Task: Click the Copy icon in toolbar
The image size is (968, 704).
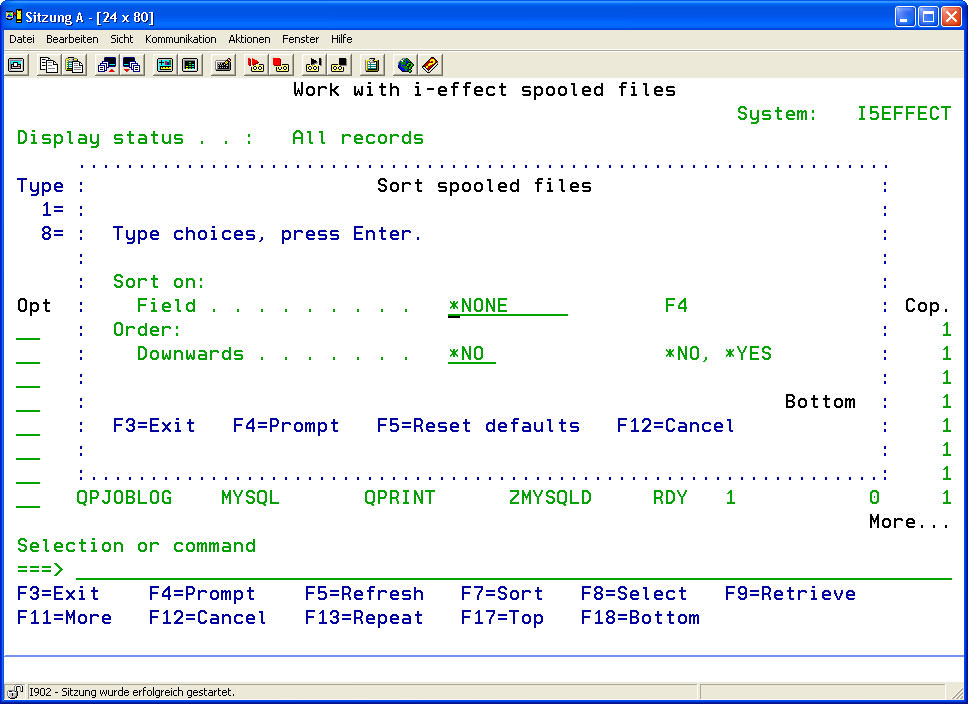Action: point(48,65)
